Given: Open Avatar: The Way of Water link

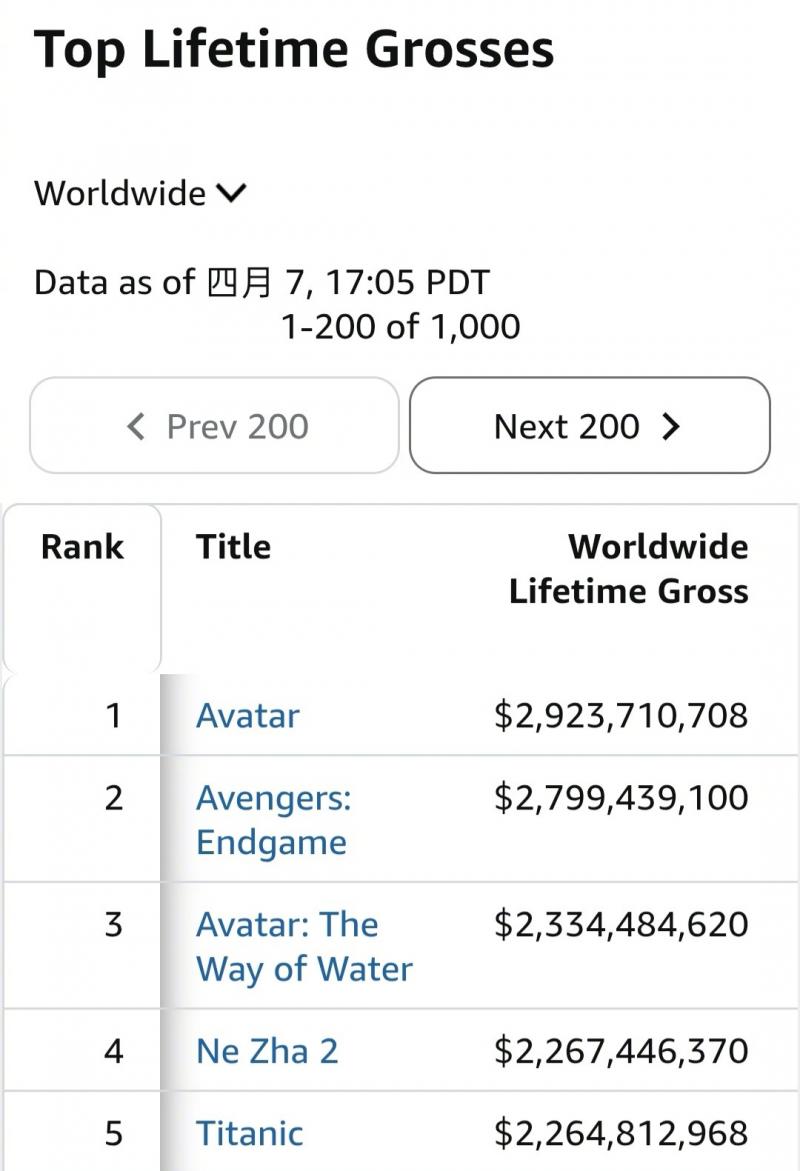Looking at the screenshot, I should point(303,946).
